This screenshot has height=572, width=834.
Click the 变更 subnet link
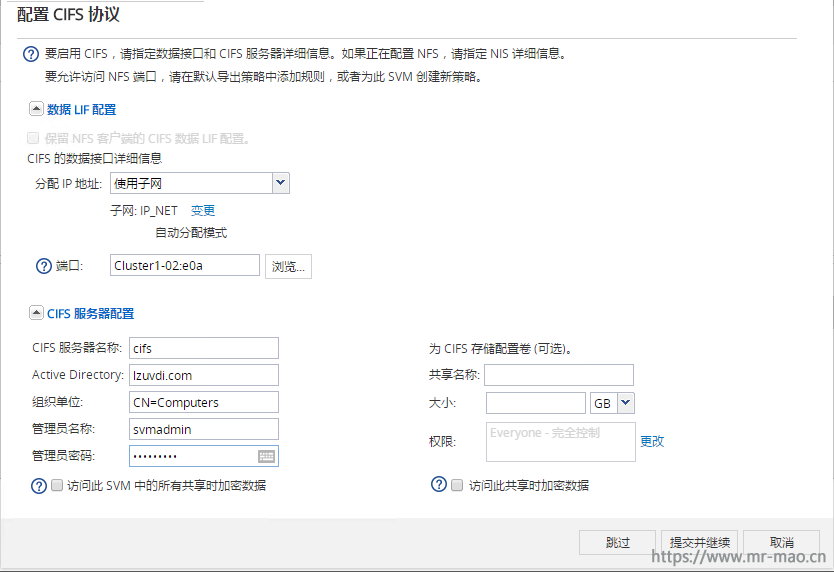[203, 211]
